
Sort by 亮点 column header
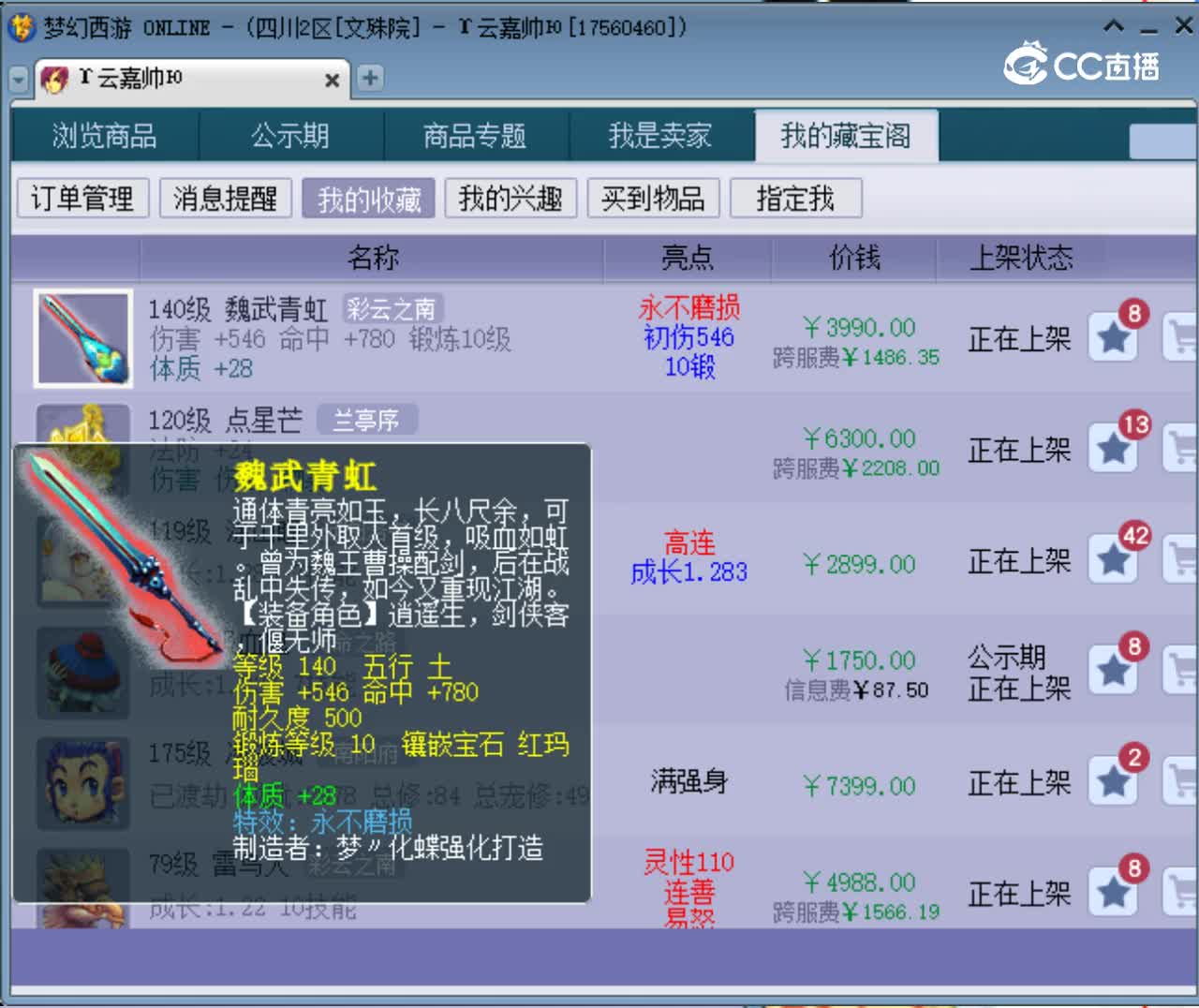point(688,258)
